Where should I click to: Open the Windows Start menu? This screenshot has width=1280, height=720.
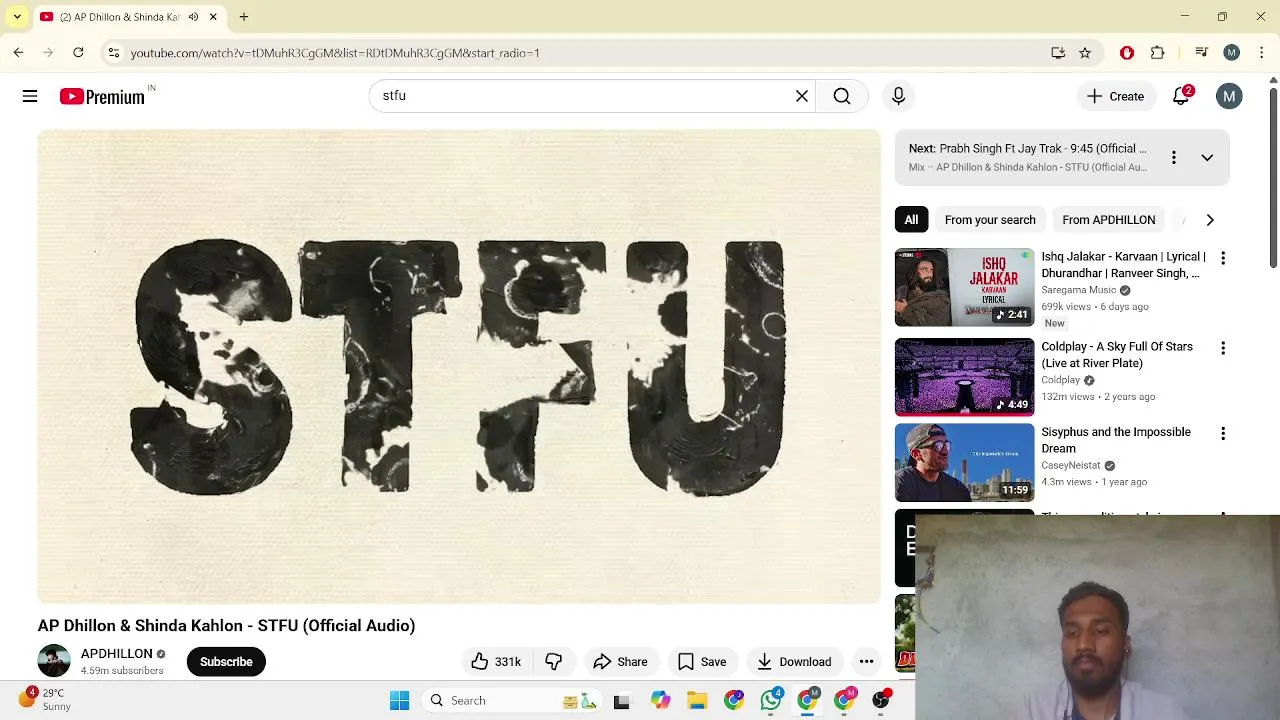399,700
